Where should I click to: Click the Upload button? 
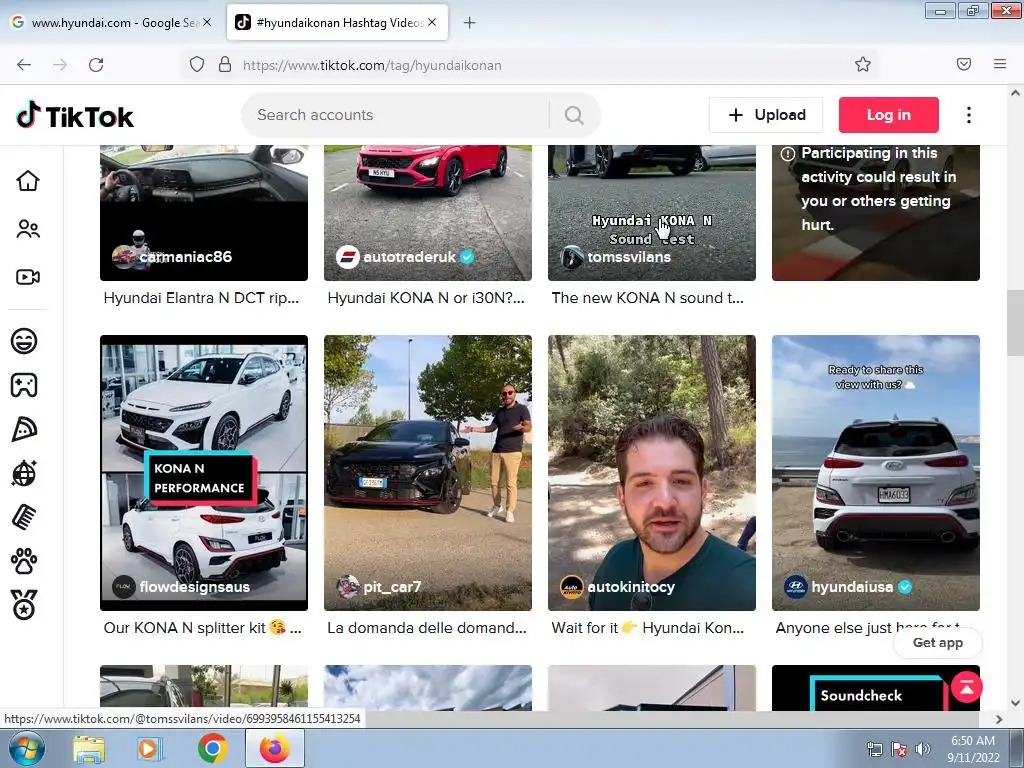[766, 115]
